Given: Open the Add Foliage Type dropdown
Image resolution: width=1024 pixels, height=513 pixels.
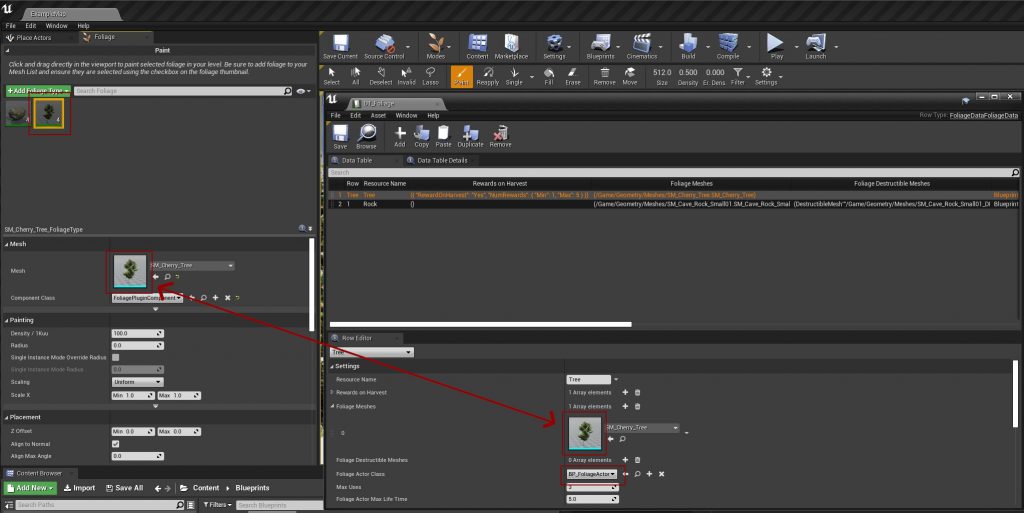Looking at the screenshot, I should click(x=39, y=91).
